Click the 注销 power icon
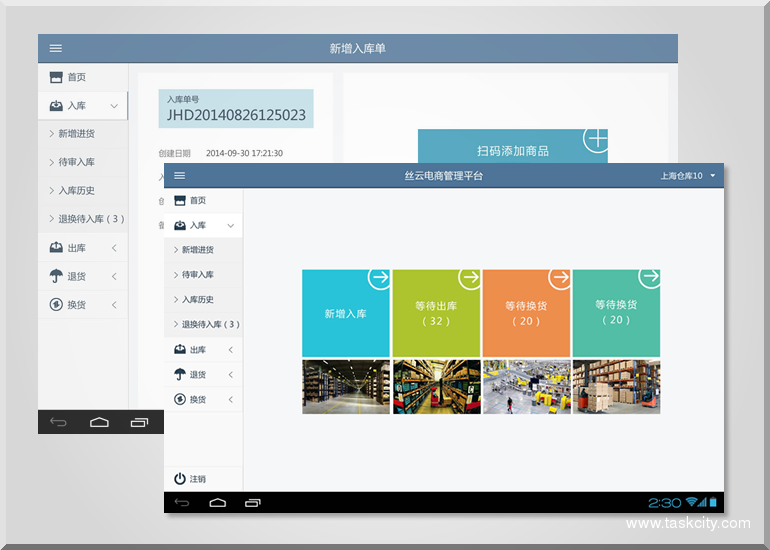Image resolution: width=770 pixels, height=550 pixels. (180, 479)
